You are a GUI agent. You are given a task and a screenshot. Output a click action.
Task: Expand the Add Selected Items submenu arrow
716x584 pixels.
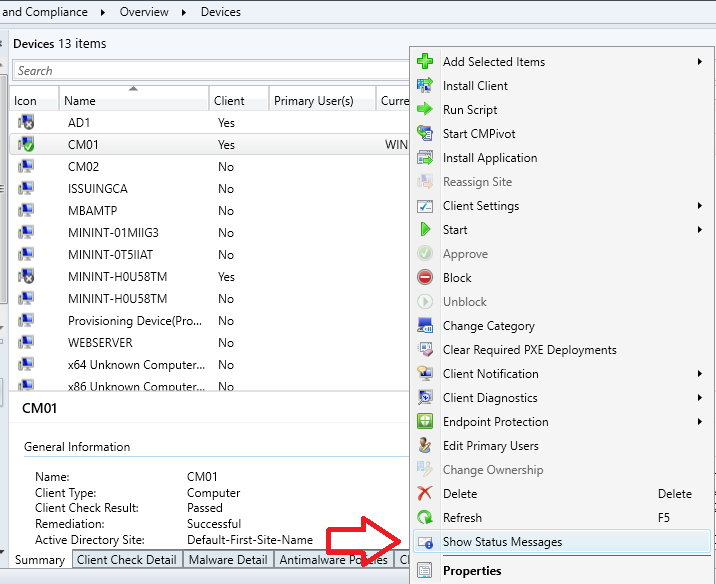pyautogui.click(x=700, y=61)
